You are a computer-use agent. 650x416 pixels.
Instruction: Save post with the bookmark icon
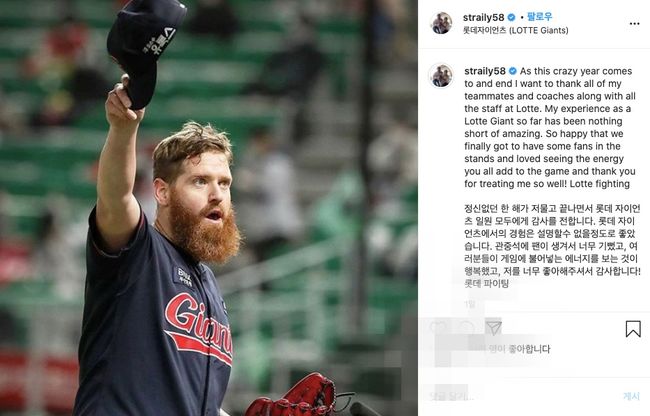click(x=633, y=329)
